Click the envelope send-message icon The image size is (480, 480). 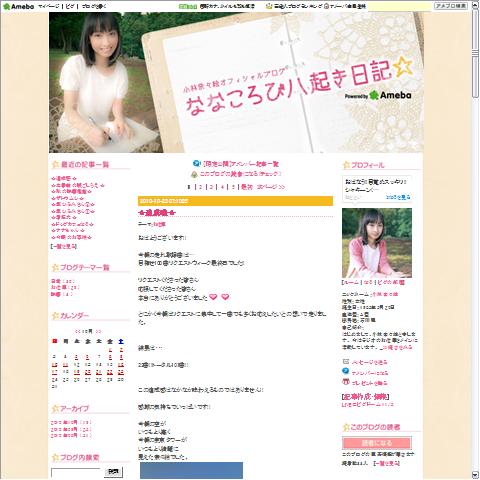click(x=346, y=361)
